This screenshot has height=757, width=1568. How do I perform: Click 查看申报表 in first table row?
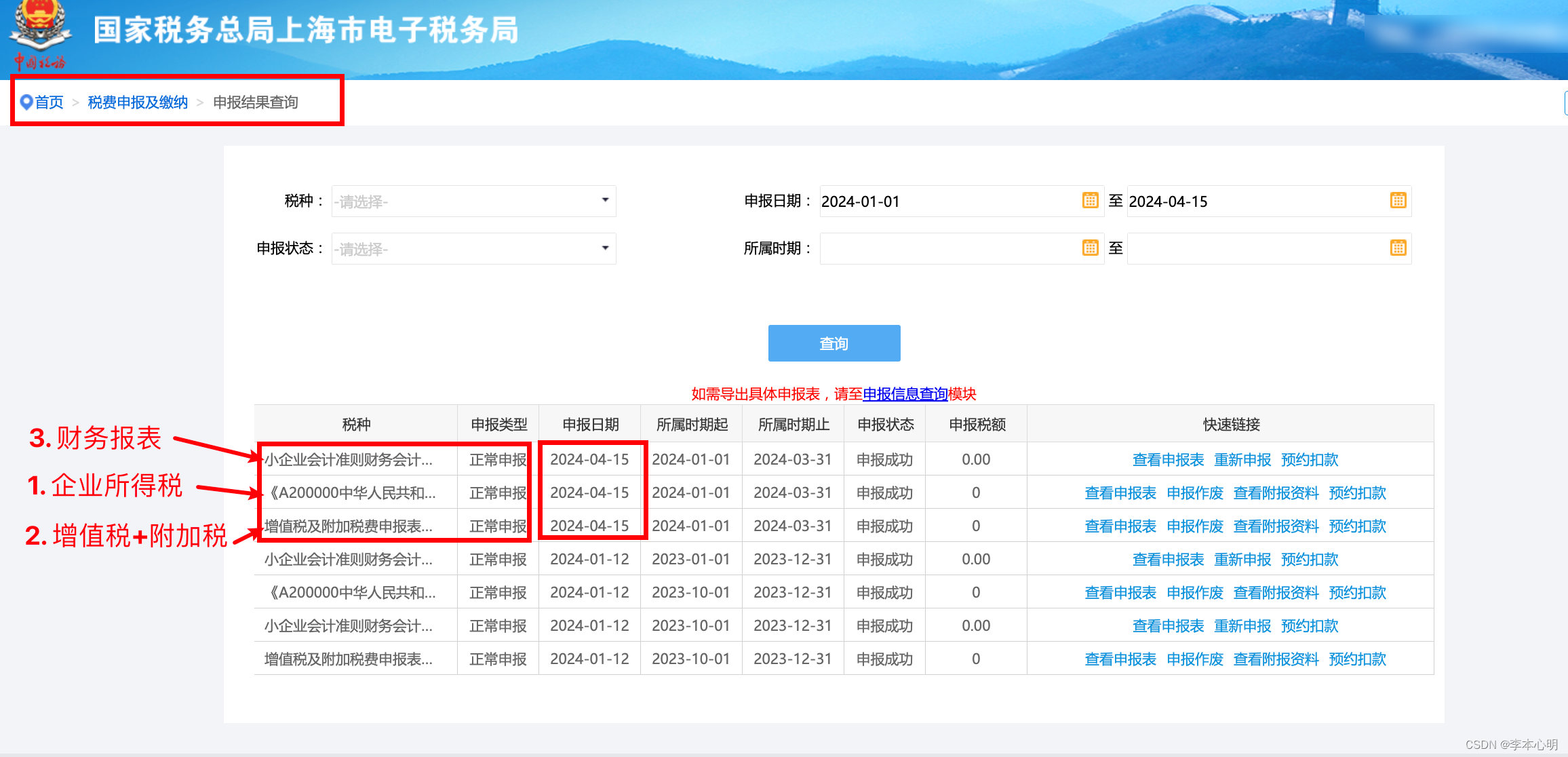[1168, 460]
